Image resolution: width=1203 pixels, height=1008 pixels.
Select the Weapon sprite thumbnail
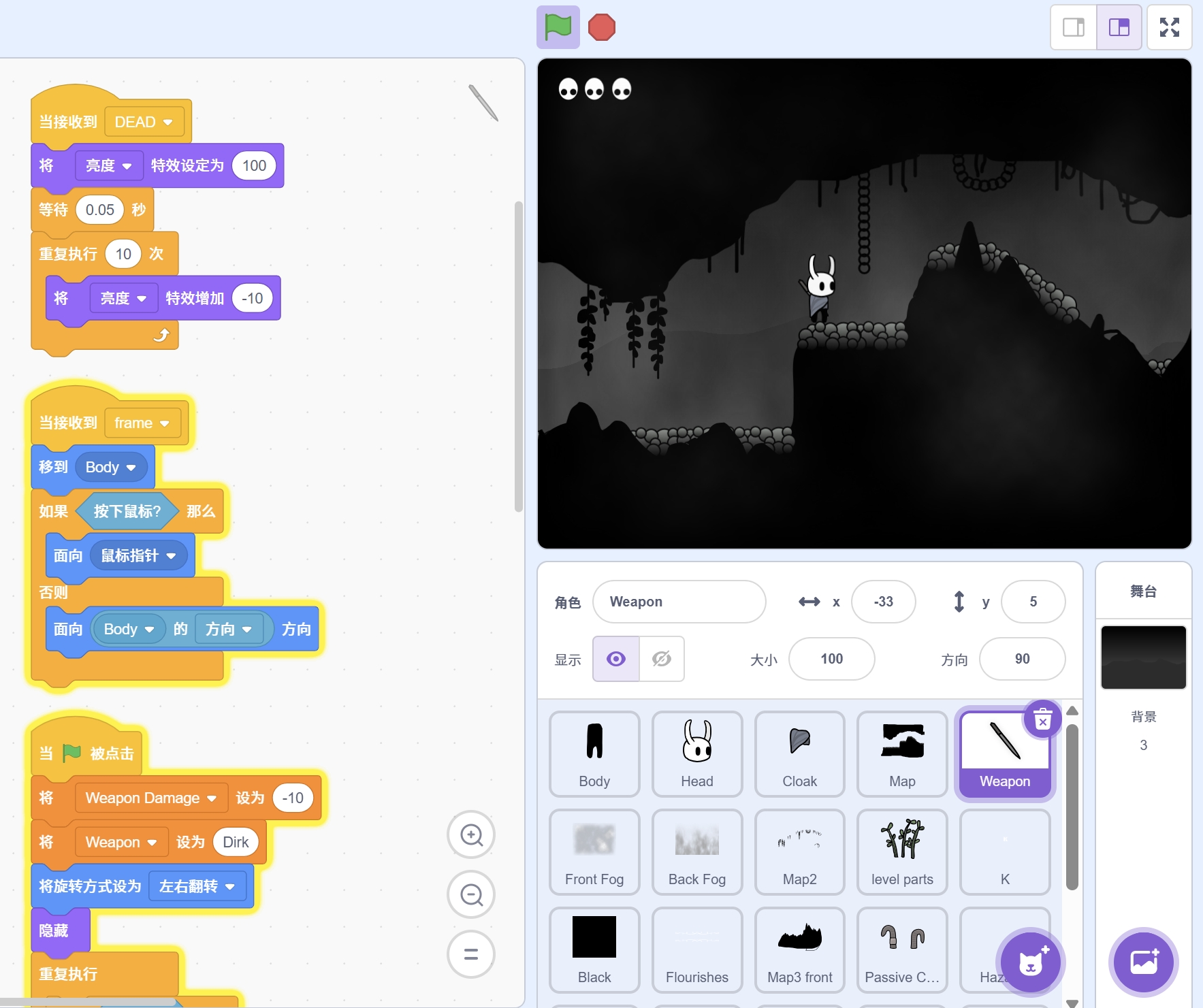(x=1005, y=754)
